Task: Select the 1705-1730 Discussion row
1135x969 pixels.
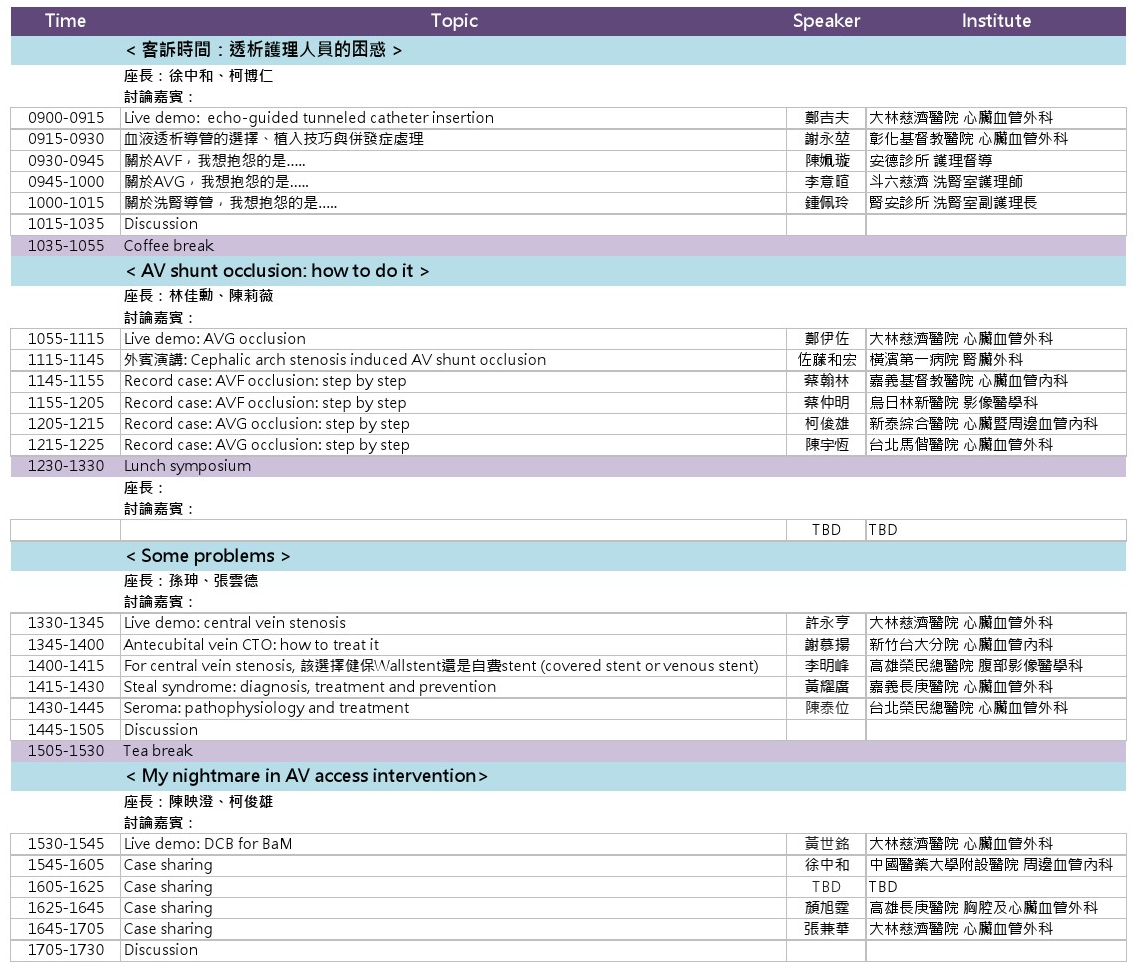Action: (x=162, y=950)
